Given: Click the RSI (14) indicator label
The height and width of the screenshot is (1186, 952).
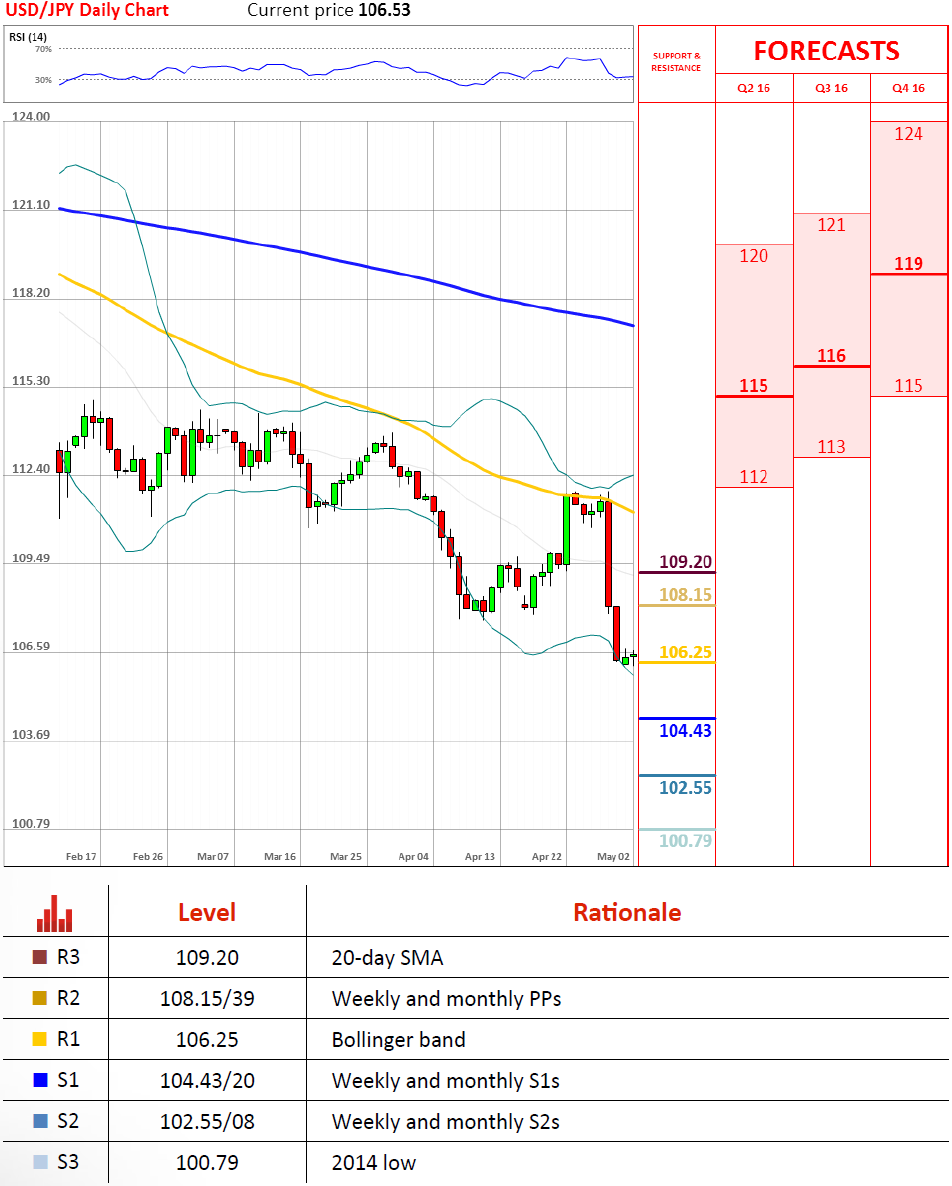Looking at the screenshot, I should point(28,37).
